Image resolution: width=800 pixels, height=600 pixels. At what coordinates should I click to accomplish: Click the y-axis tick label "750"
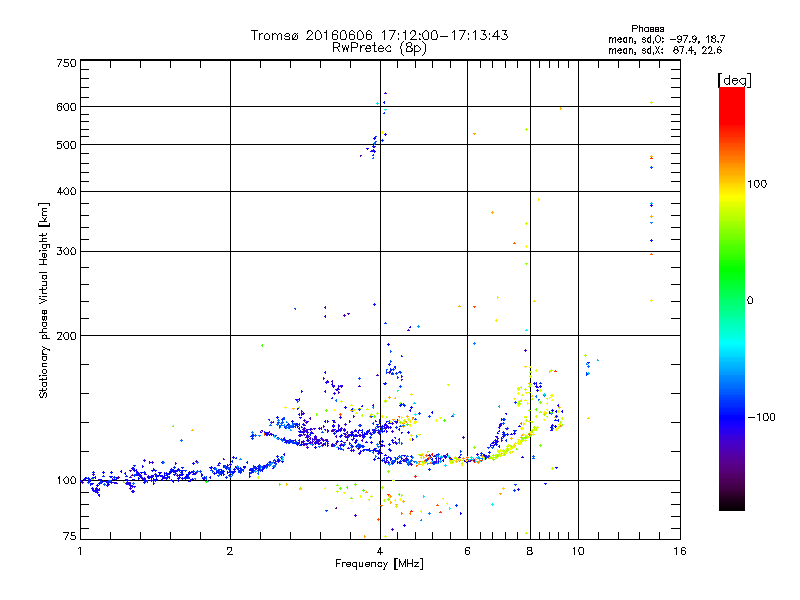(66, 63)
